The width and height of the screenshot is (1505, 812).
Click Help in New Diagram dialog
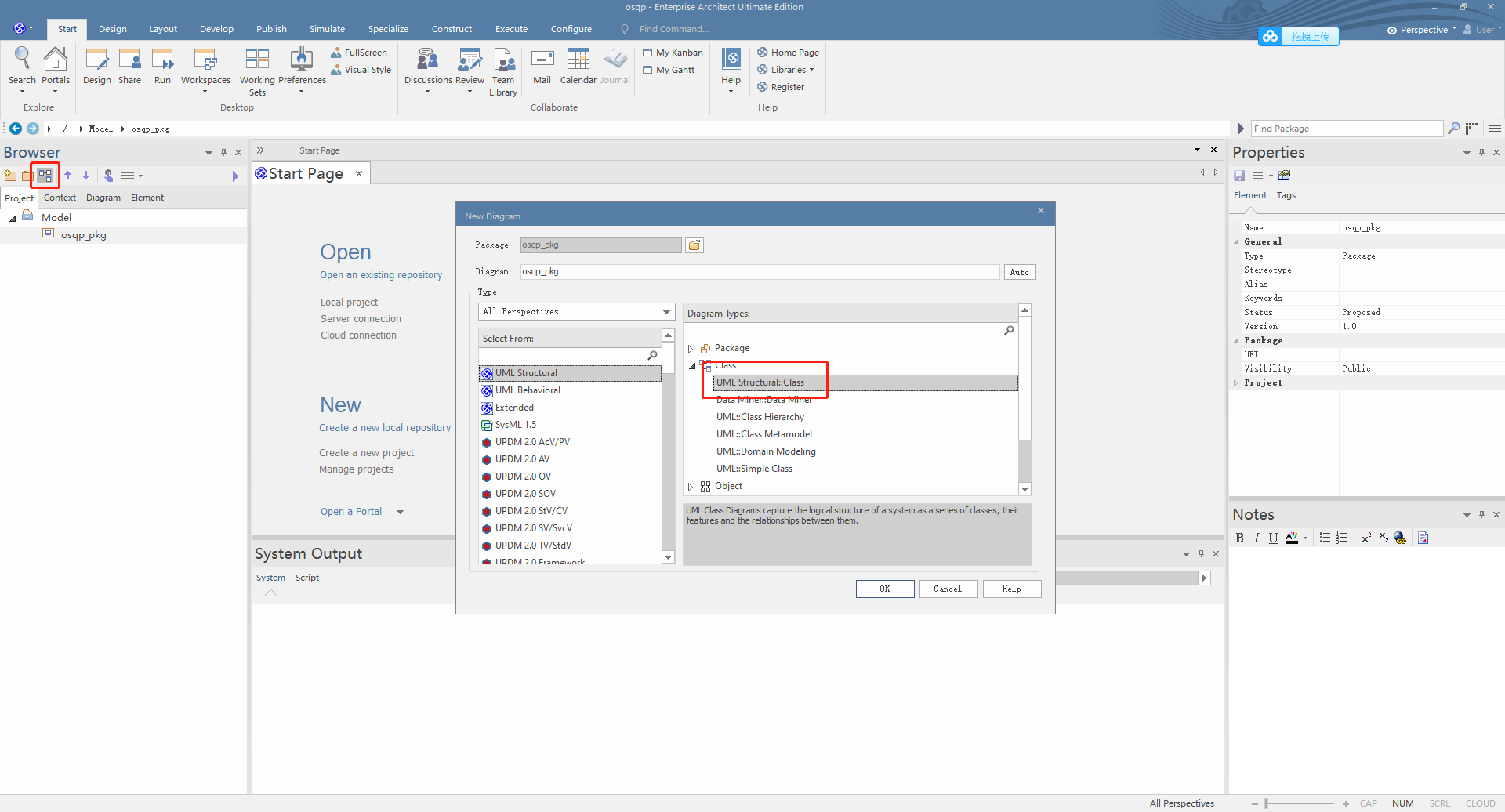pyautogui.click(x=1011, y=589)
